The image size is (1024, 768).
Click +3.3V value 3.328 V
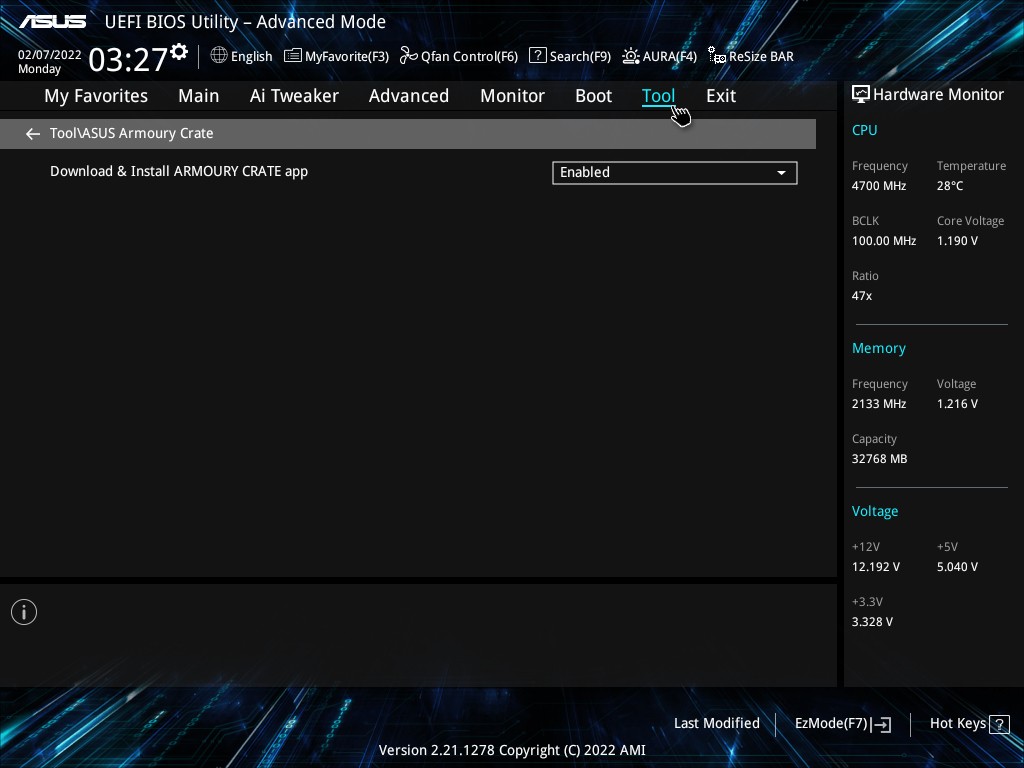pyautogui.click(x=872, y=622)
